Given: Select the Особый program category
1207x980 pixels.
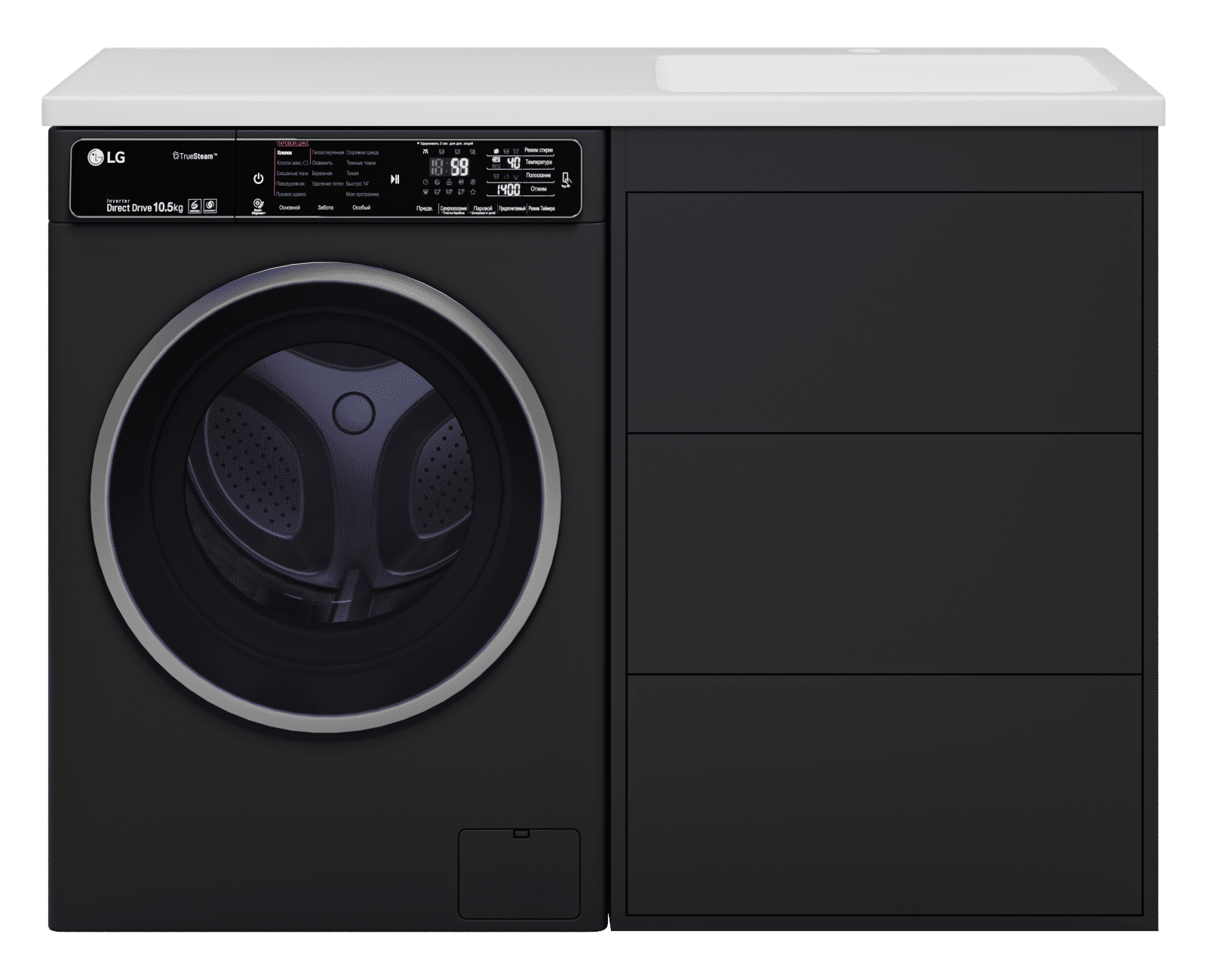Looking at the screenshot, I should click(361, 207).
